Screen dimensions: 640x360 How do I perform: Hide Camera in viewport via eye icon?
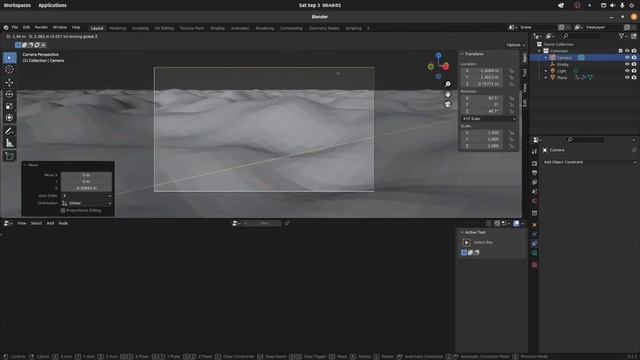pos(627,58)
